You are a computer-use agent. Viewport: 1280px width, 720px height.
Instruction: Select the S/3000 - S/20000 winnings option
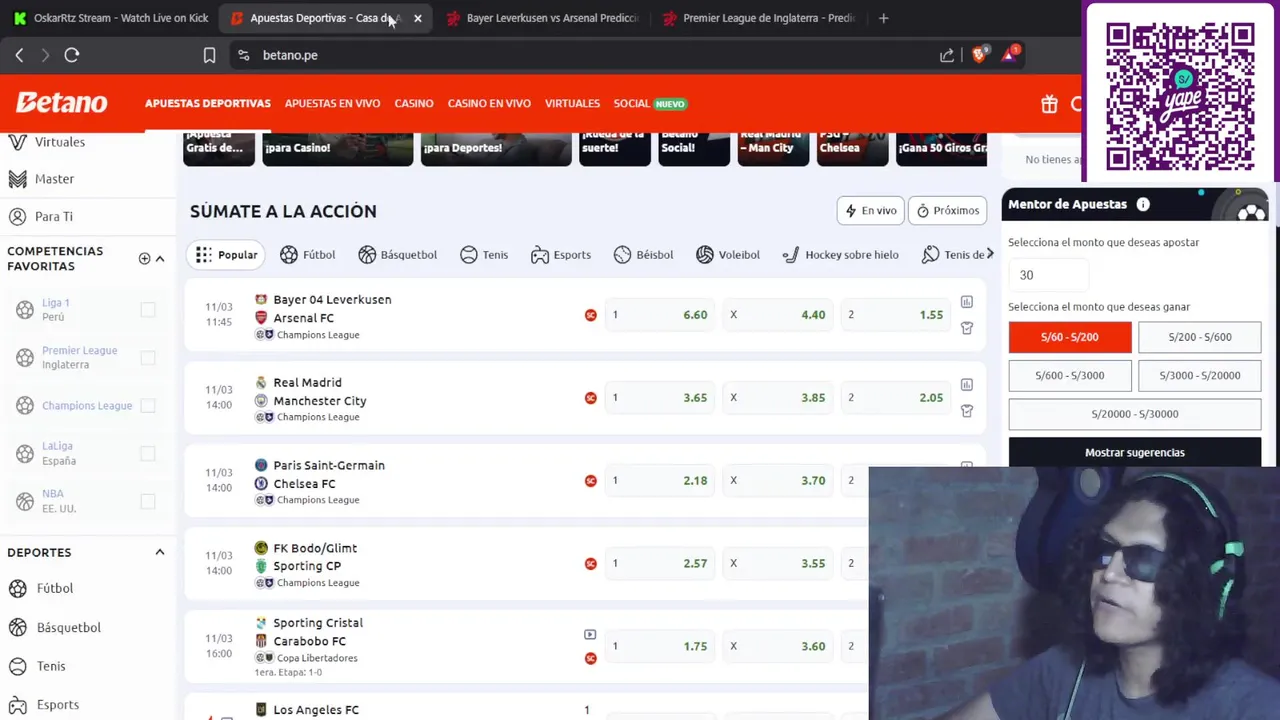tap(1200, 376)
